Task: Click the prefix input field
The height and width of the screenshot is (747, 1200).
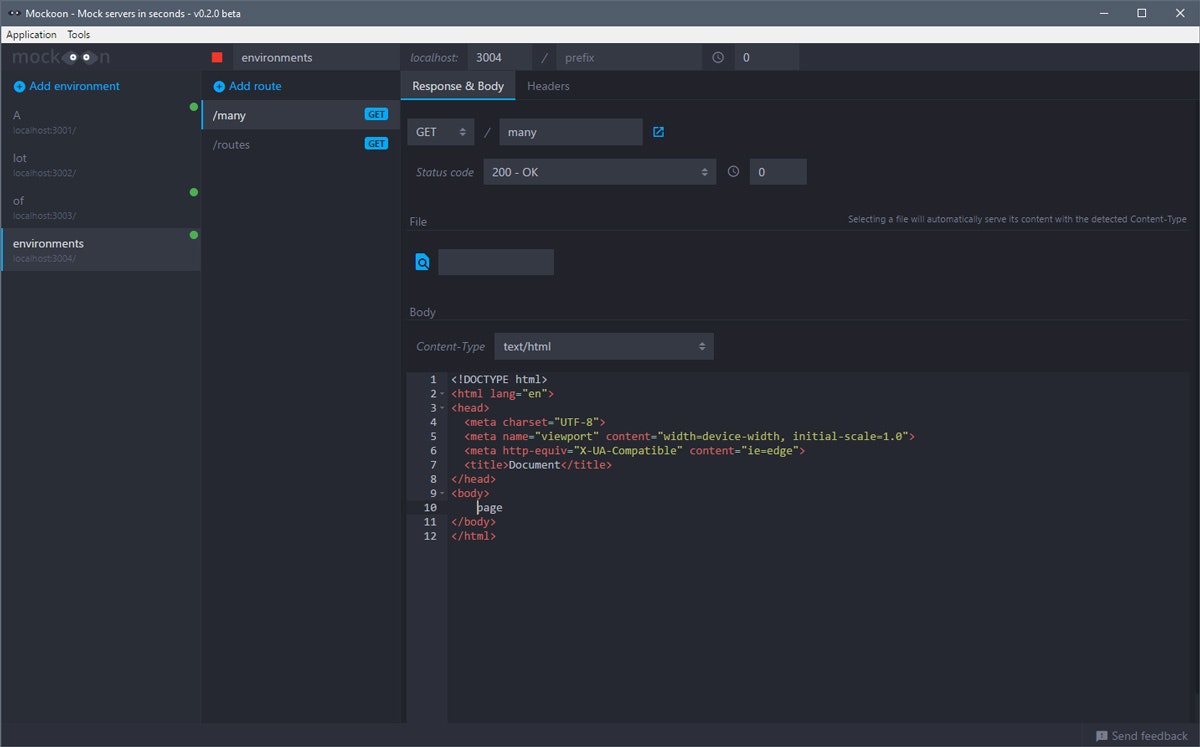Action: point(629,57)
